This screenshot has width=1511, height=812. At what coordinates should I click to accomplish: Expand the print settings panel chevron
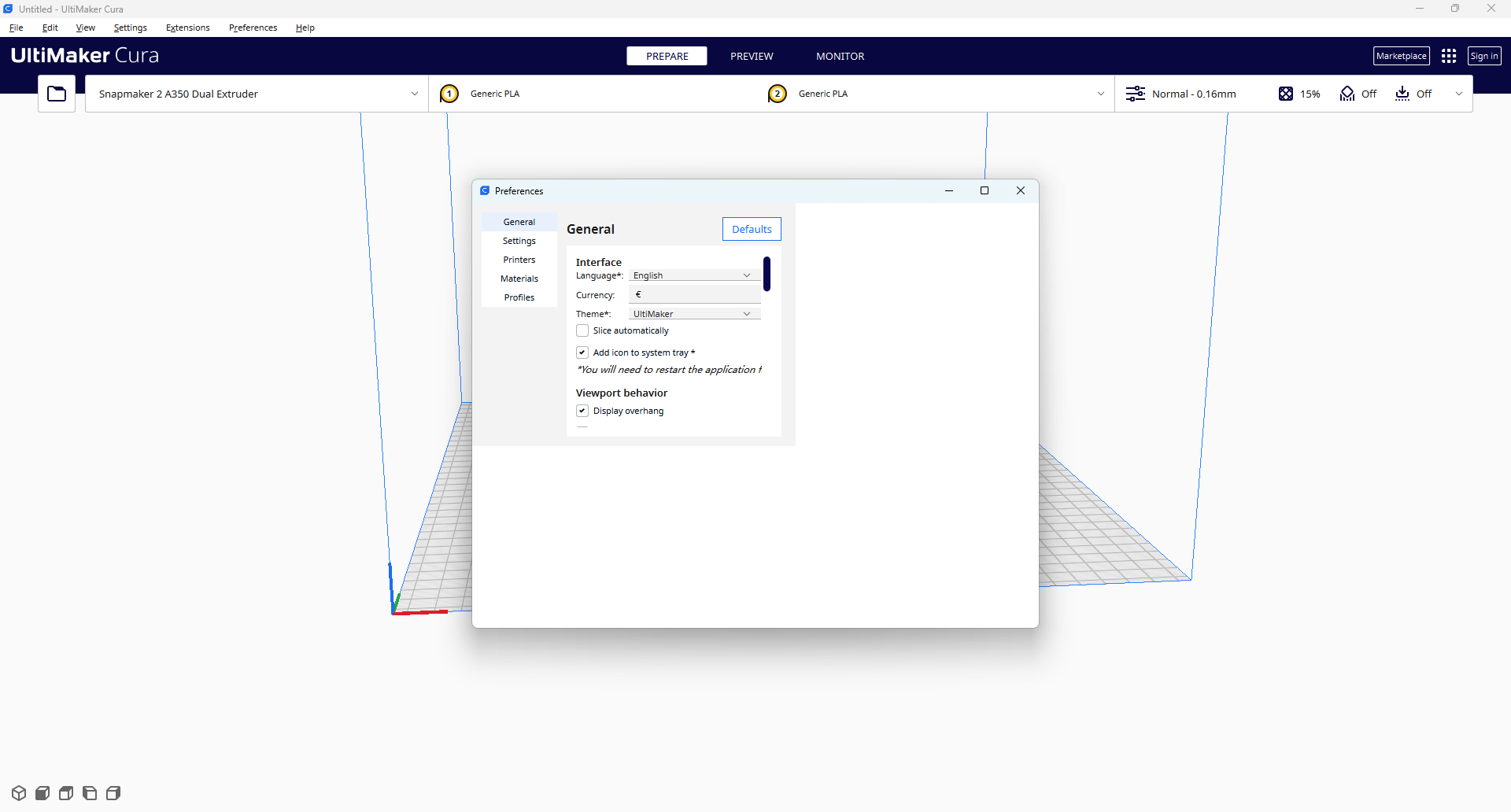[1459, 94]
